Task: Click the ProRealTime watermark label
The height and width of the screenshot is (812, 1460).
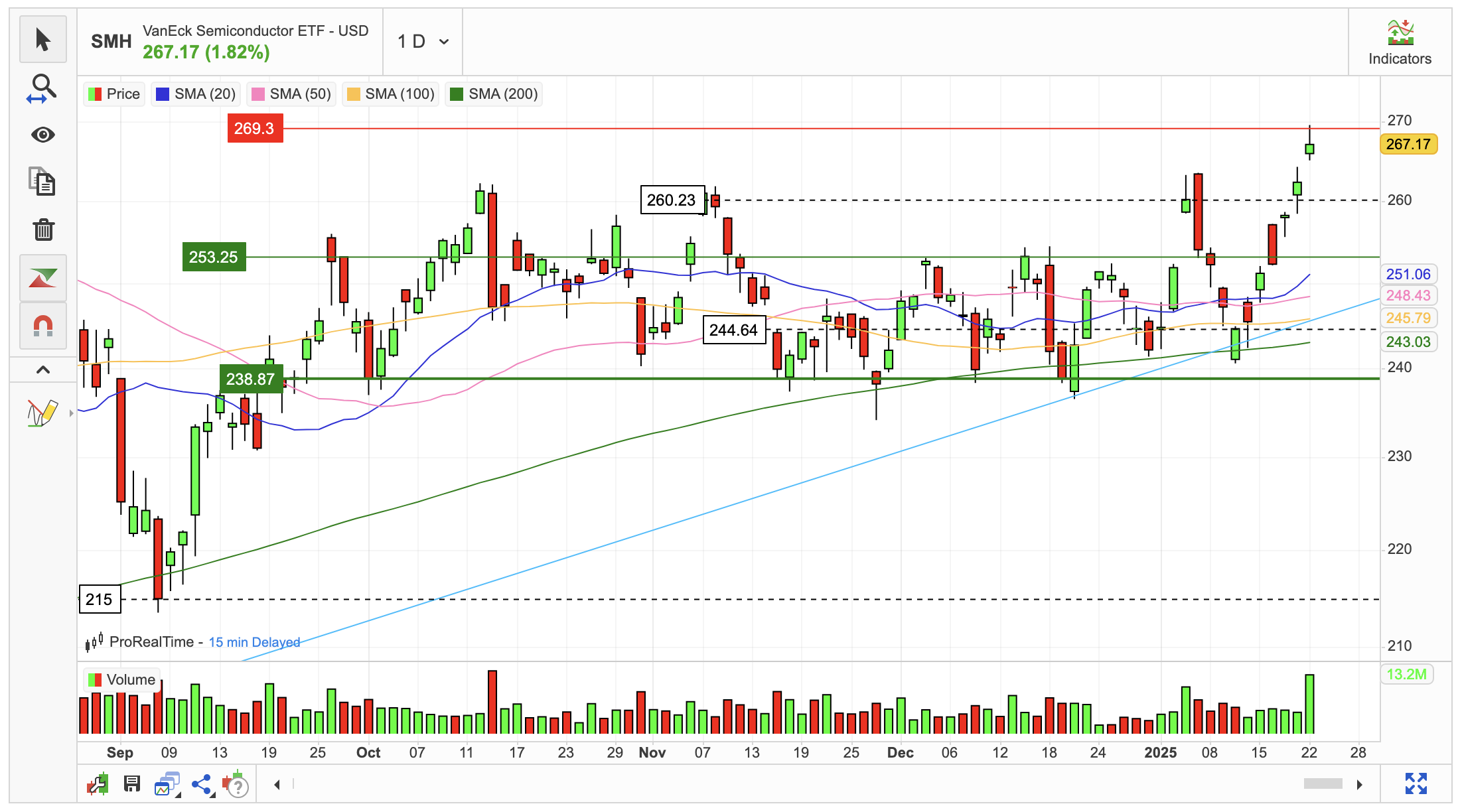Action: 151,642
